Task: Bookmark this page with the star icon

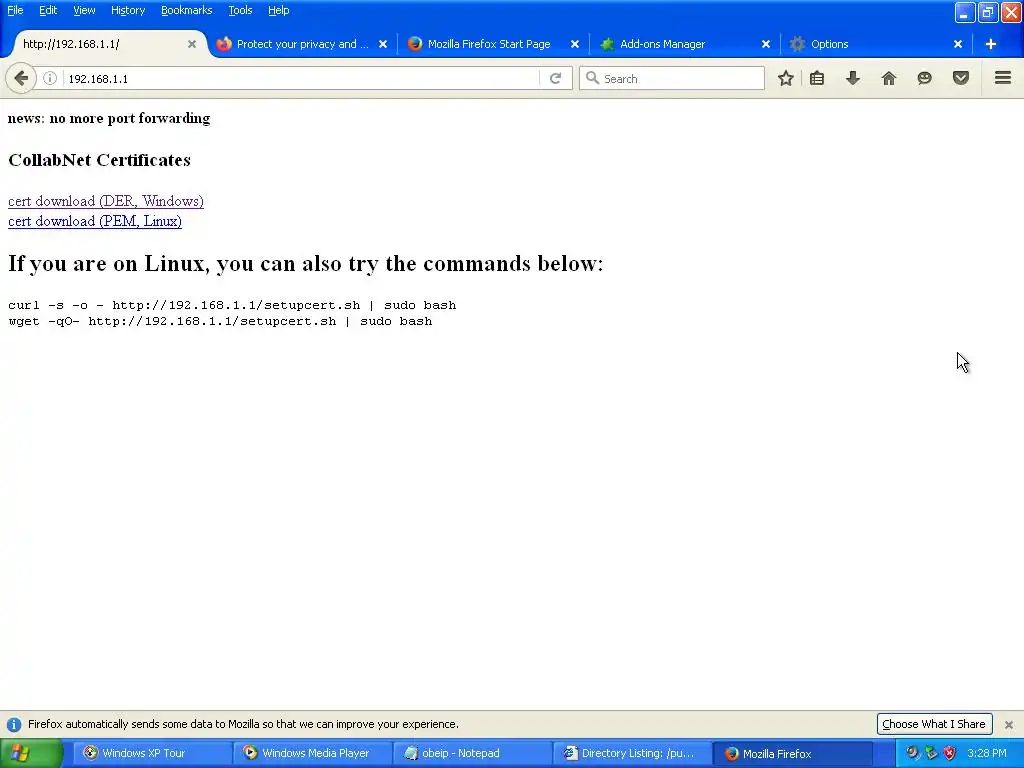Action: click(x=786, y=78)
